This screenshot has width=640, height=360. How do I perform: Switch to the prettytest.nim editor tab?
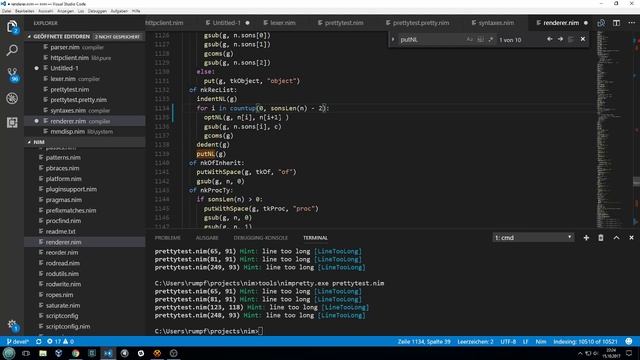[x=344, y=23]
